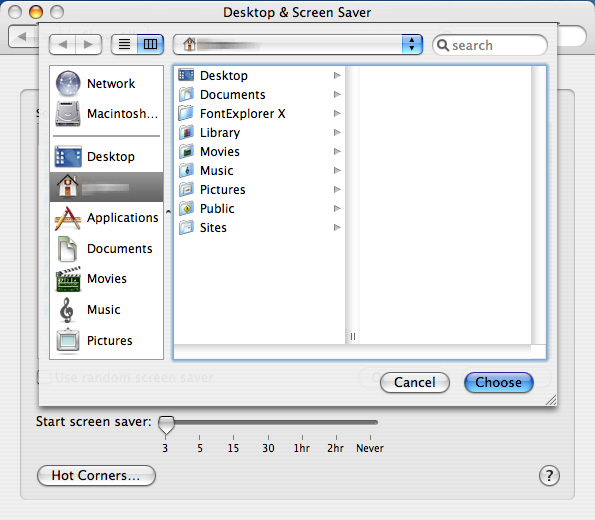
Task: Click the Pictures folder icon in column list
Action: (x=186, y=189)
